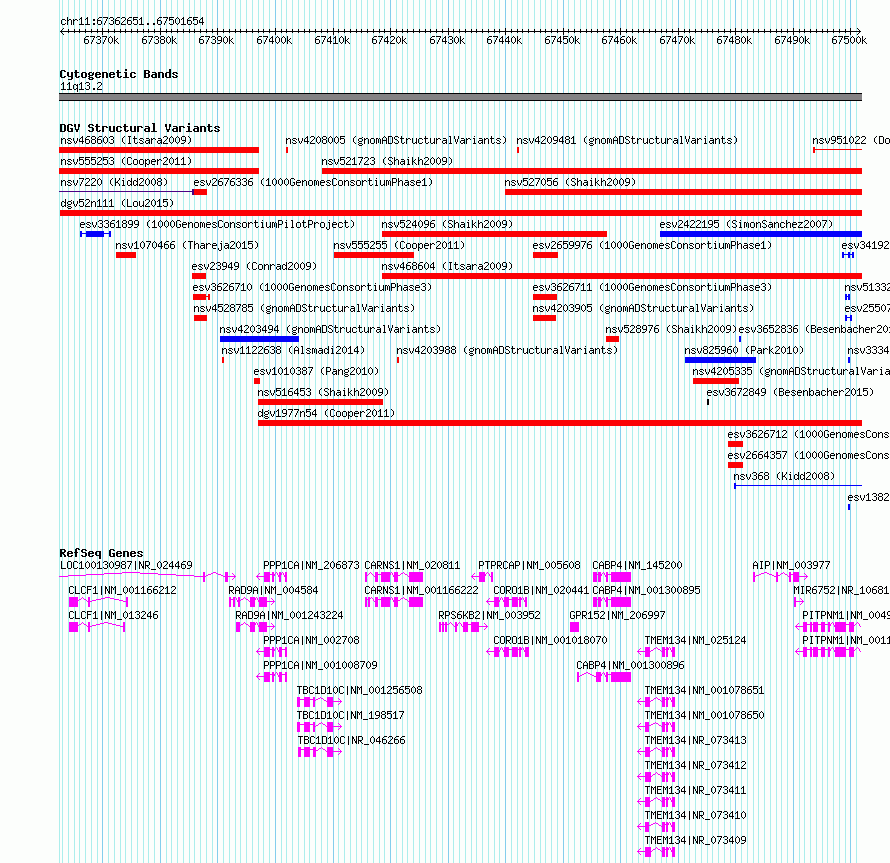Screen dimensions: 890x863
Task: Click the nsv4203988 gnomAD variant label
Action: point(507,350)
